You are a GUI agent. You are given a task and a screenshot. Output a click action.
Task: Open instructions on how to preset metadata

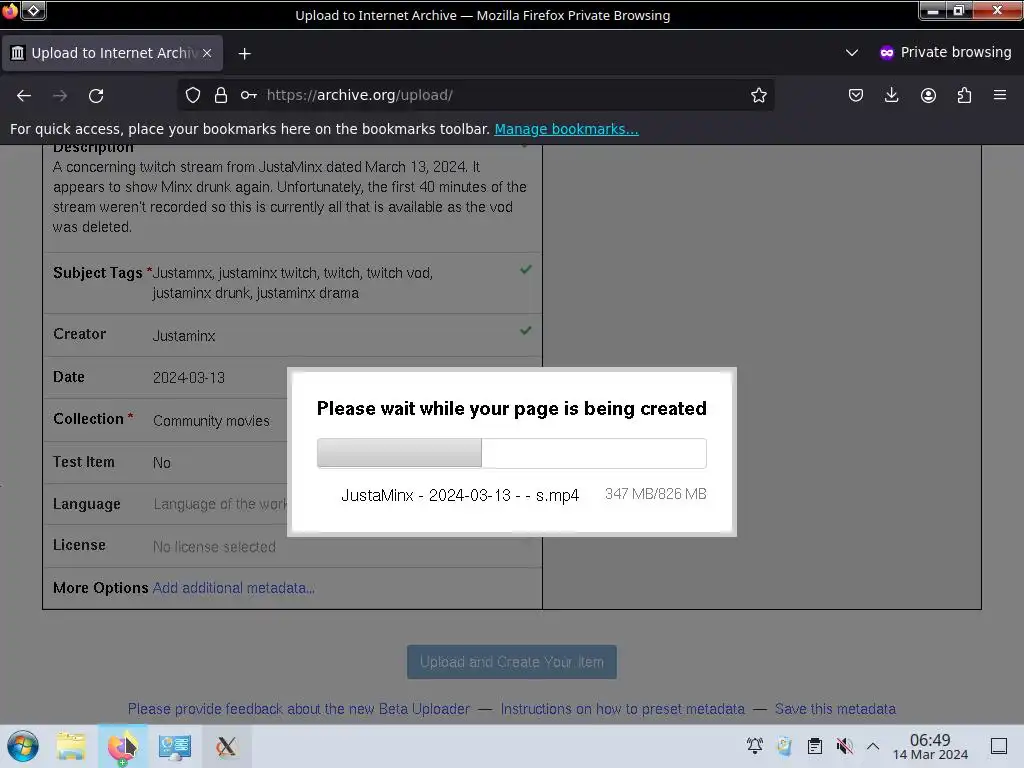[622, 709]
